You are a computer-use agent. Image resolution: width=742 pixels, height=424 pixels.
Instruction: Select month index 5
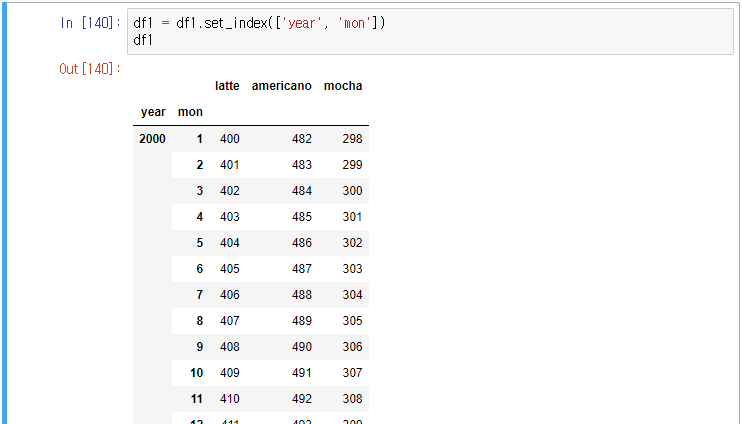click(x=200, y=243)
